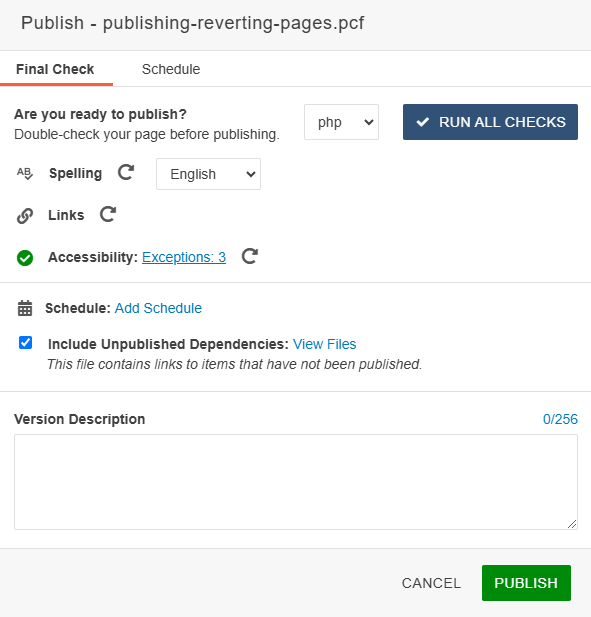Click the Version Description label
The width and height of the screenshot is (591, 617).
[x=79, y=419]
